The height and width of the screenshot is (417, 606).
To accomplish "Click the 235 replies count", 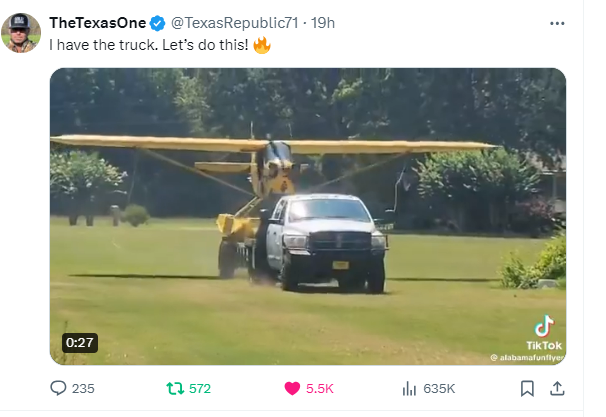I will point(83,388).
